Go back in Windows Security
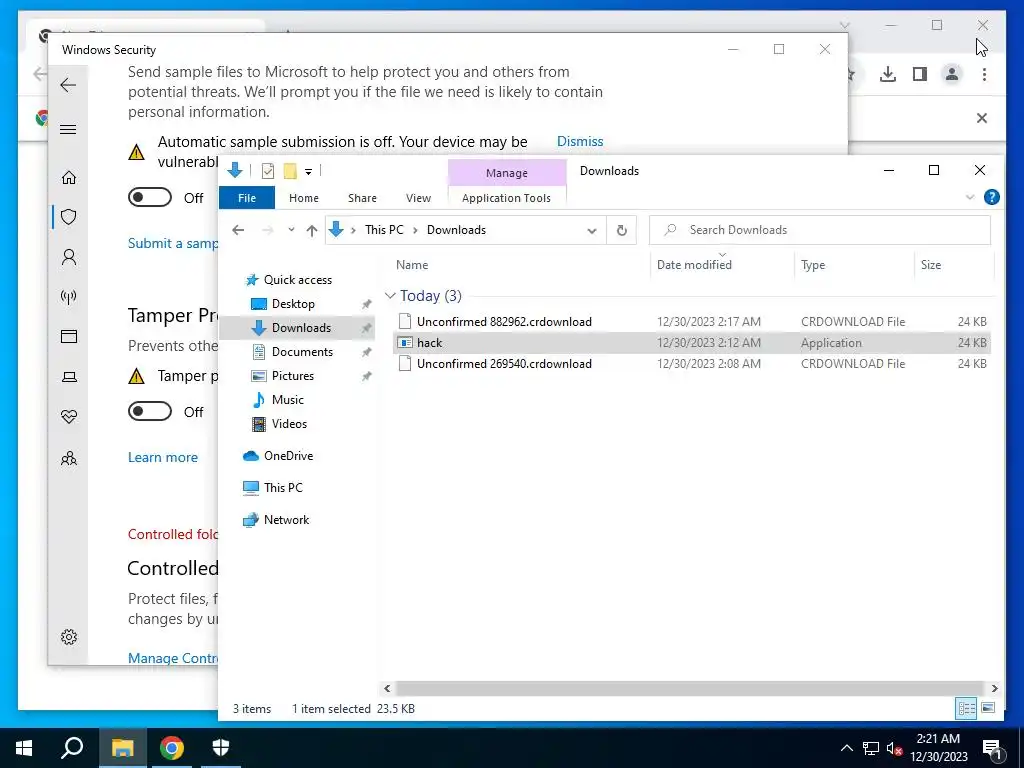 click(68, 85)
